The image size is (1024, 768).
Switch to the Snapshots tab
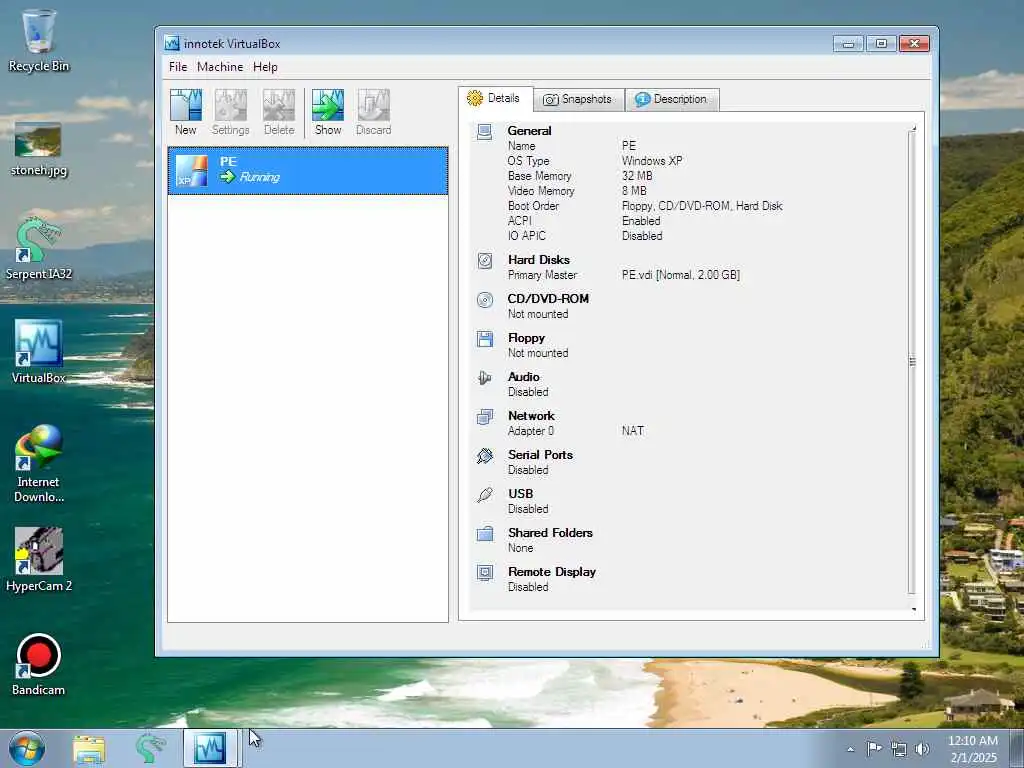click(579, 99)
